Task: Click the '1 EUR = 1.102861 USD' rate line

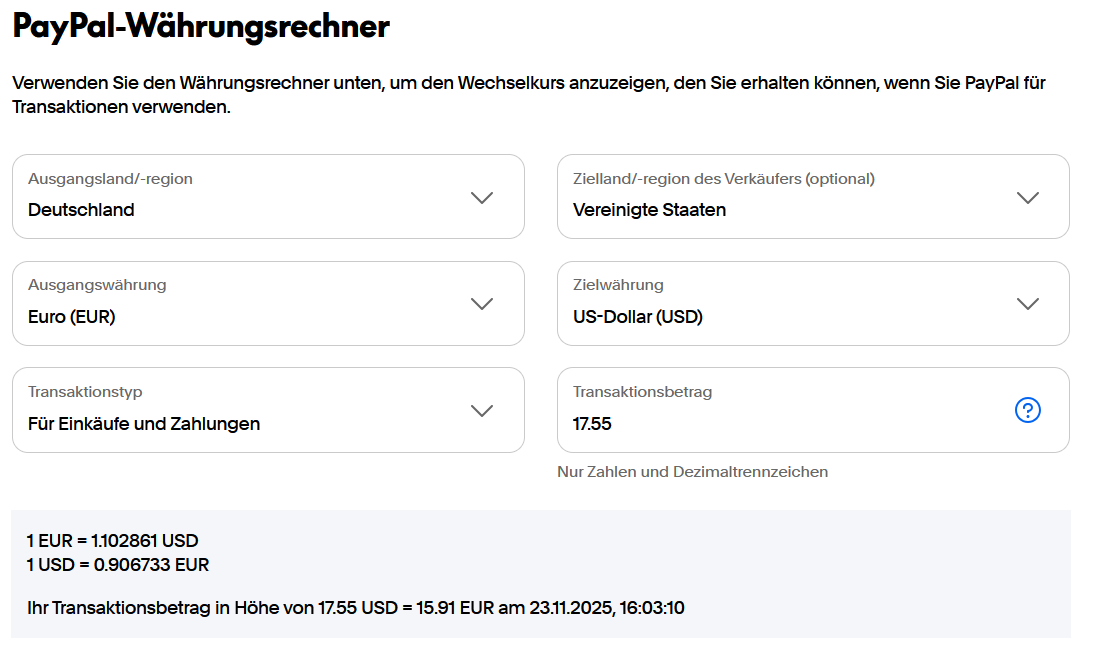Action: pos(113,541)
